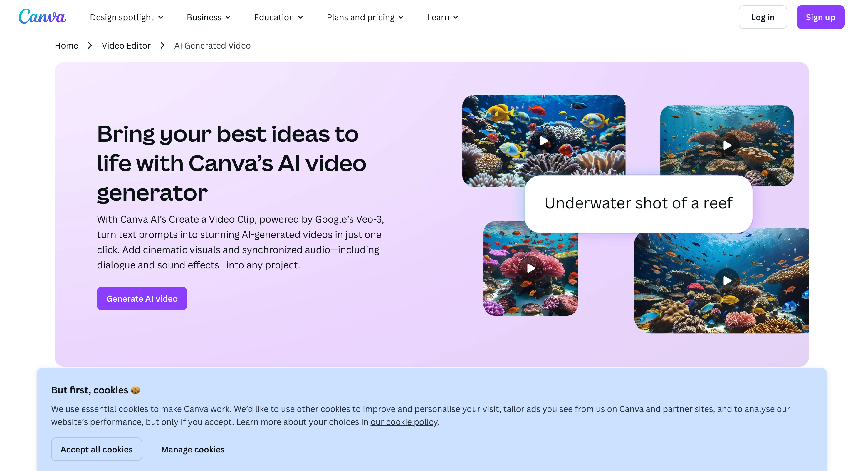Expand the Design spotlight menu
The image size is (863, 471).
(x=127, y=17)
